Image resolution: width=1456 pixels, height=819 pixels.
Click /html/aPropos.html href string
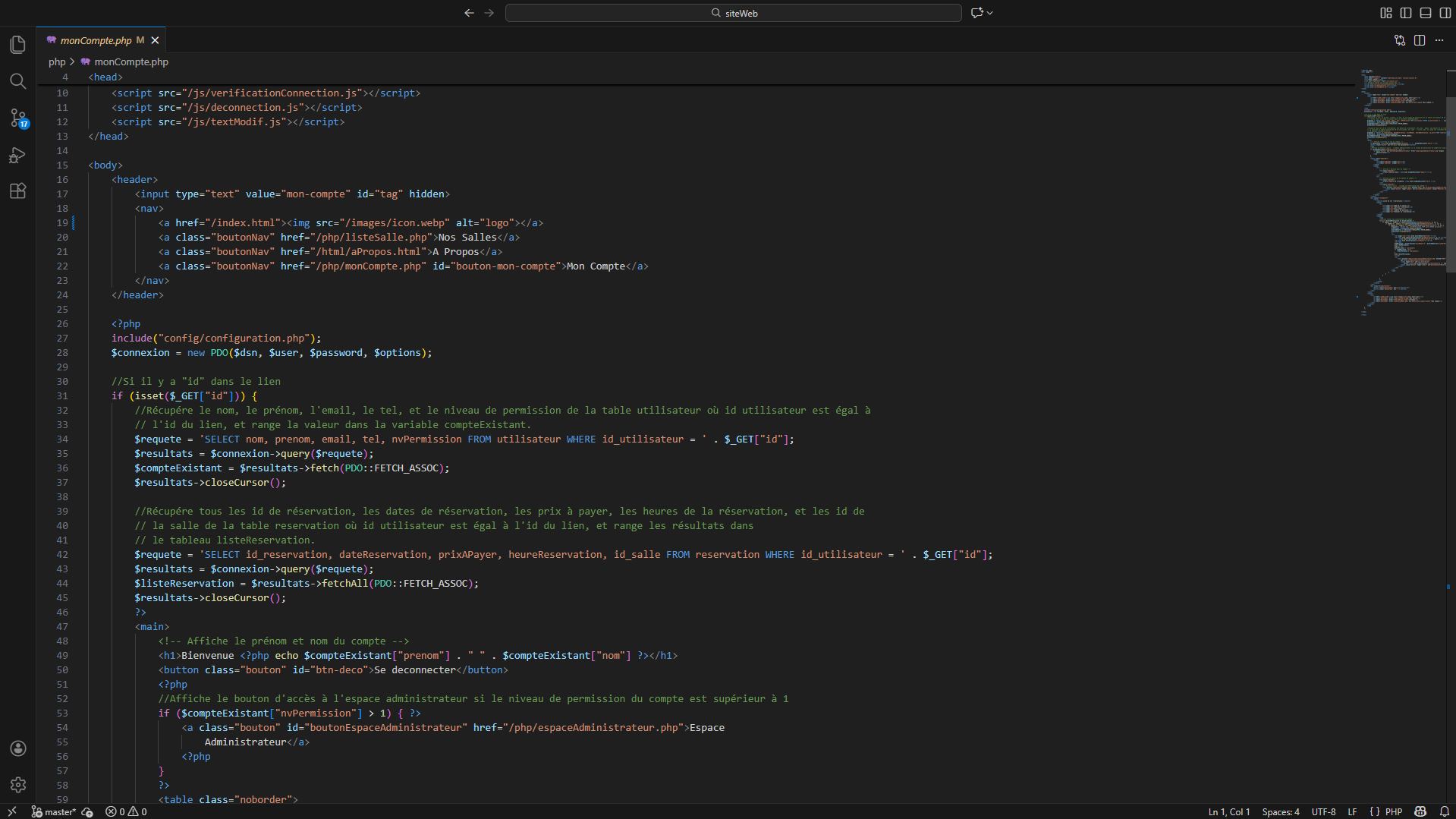368,252
